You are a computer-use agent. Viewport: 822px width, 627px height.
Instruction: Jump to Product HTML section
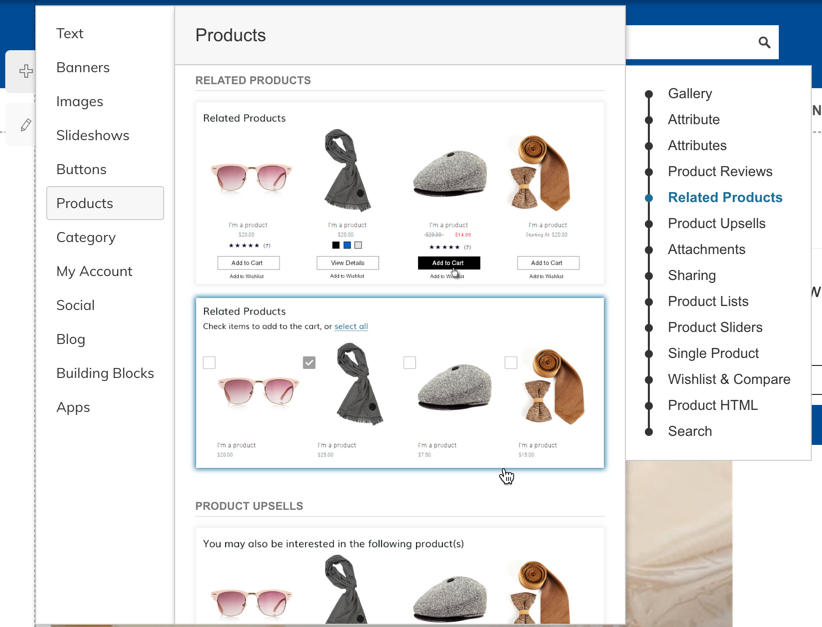712,405
